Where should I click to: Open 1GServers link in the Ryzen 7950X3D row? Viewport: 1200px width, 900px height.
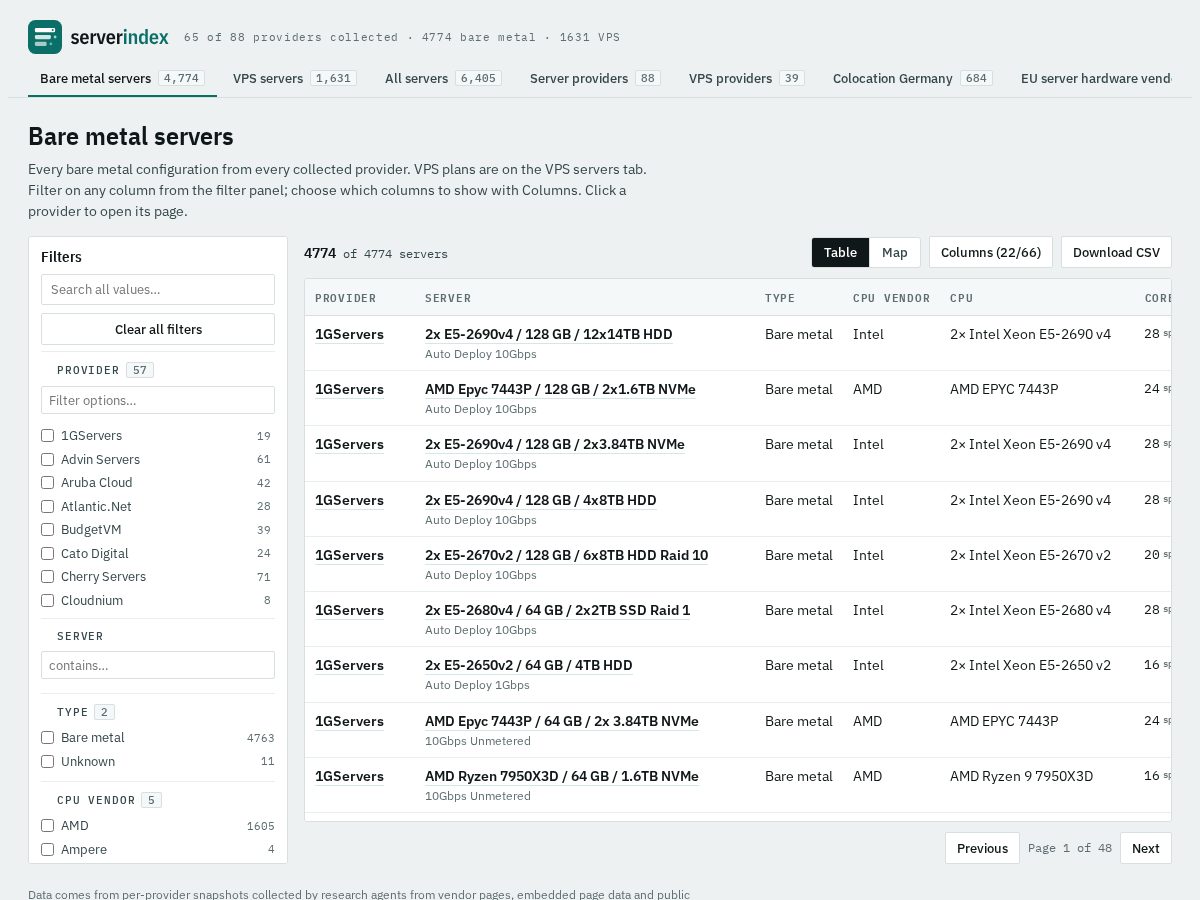pos(349,776)
